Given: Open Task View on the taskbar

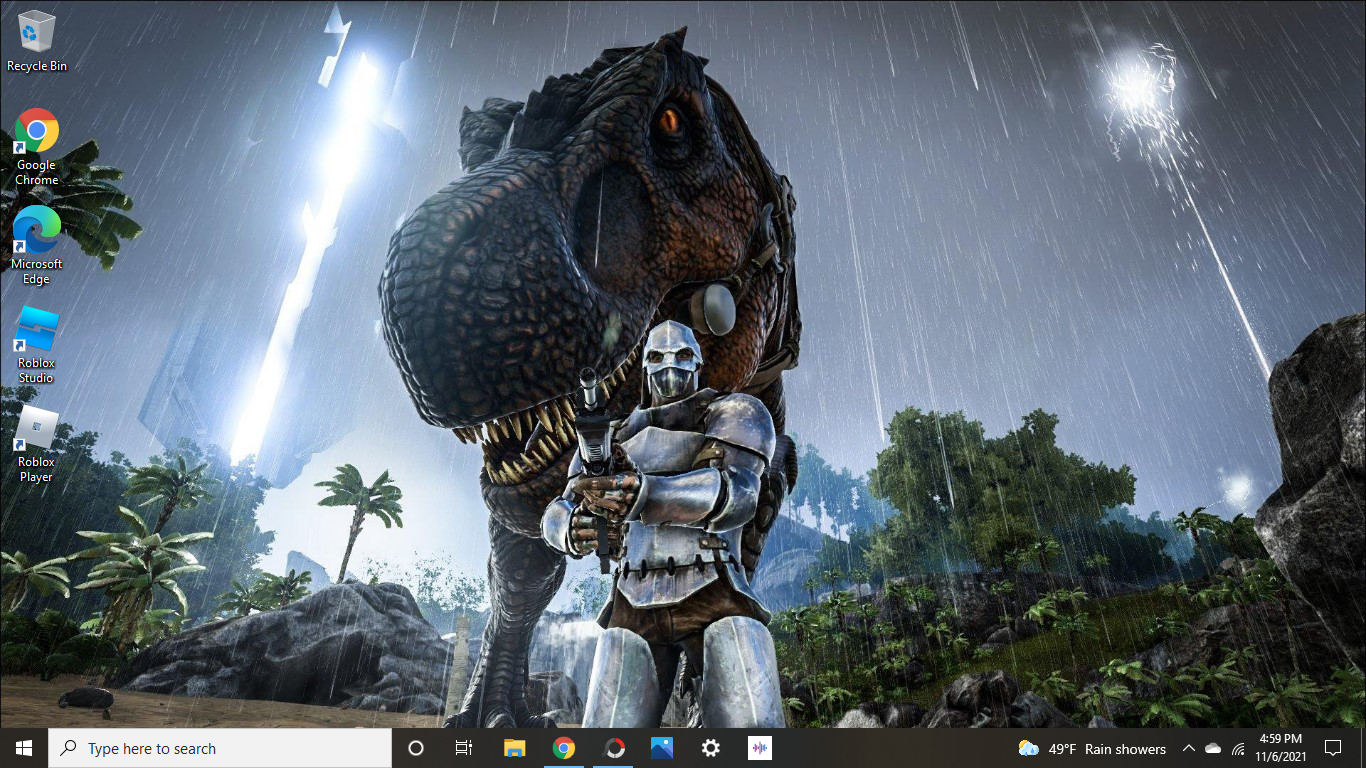Looking at the screenshot, I should pyautogui.click(x=464, y=748).
